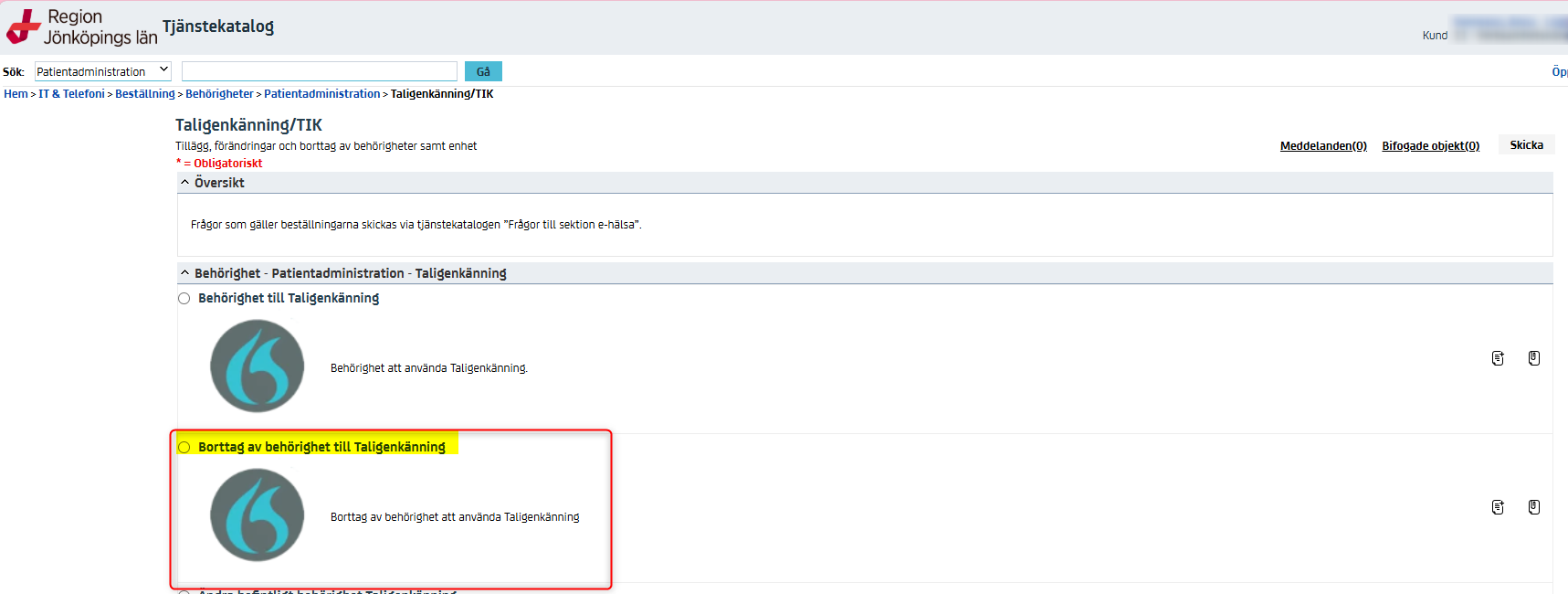Collapse the Behörighet - Patientadministration - Taligenkänning section

coord(185,273)
